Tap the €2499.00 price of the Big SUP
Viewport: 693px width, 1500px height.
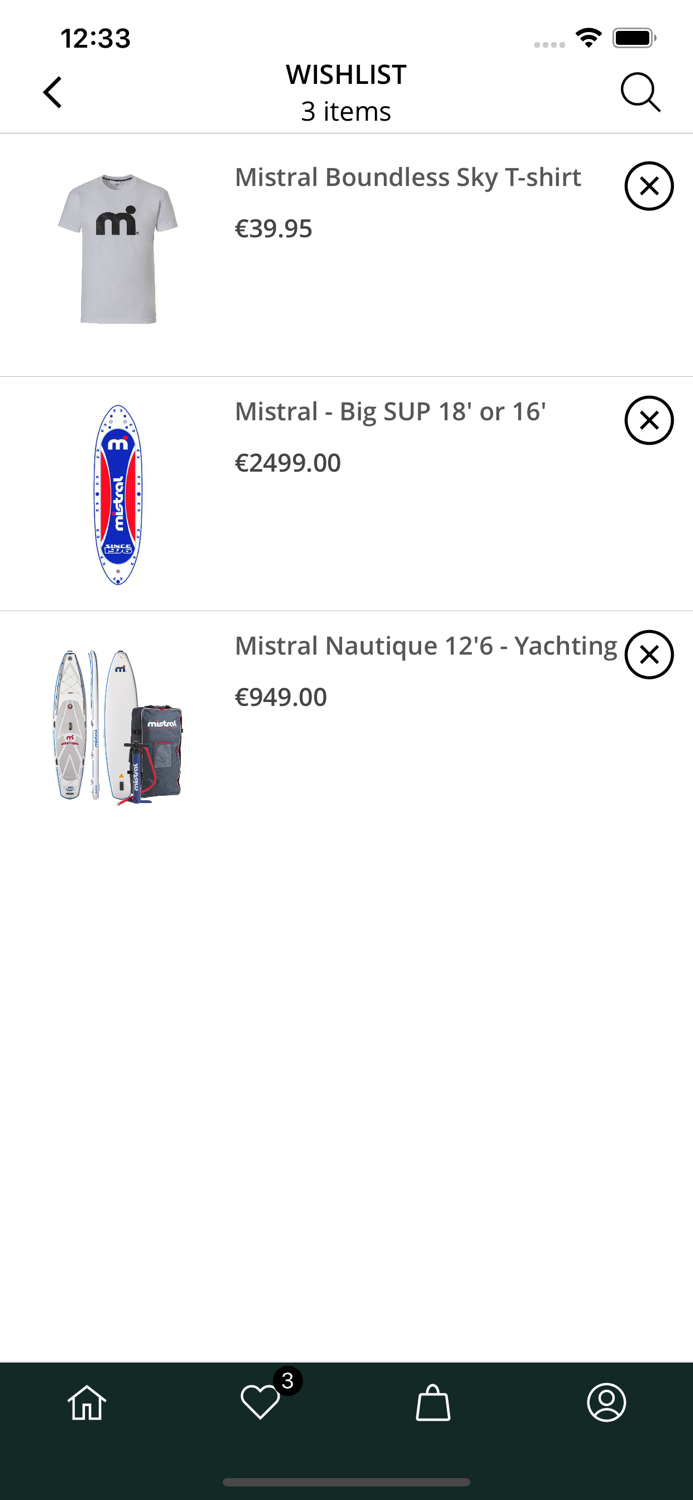(x=288, y=463)
